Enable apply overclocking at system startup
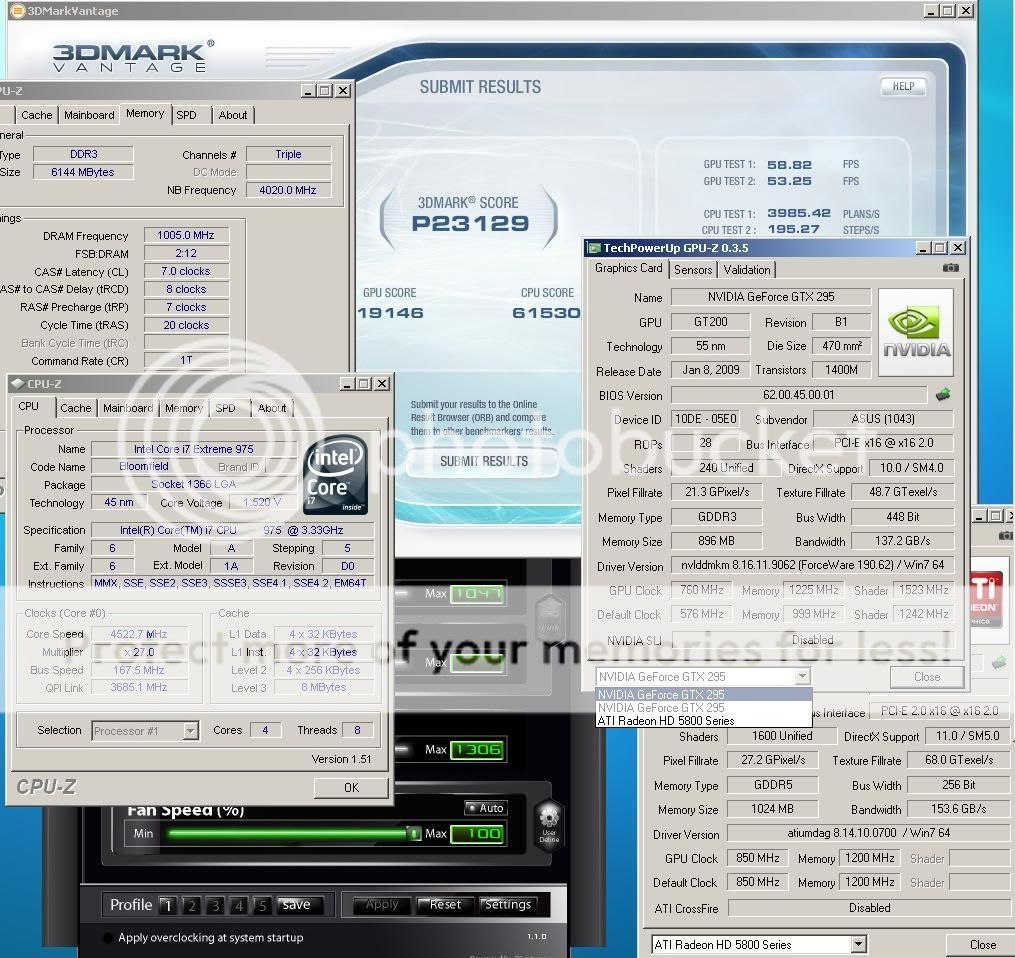Screen dimensions: 1015x958 point(108,938)
